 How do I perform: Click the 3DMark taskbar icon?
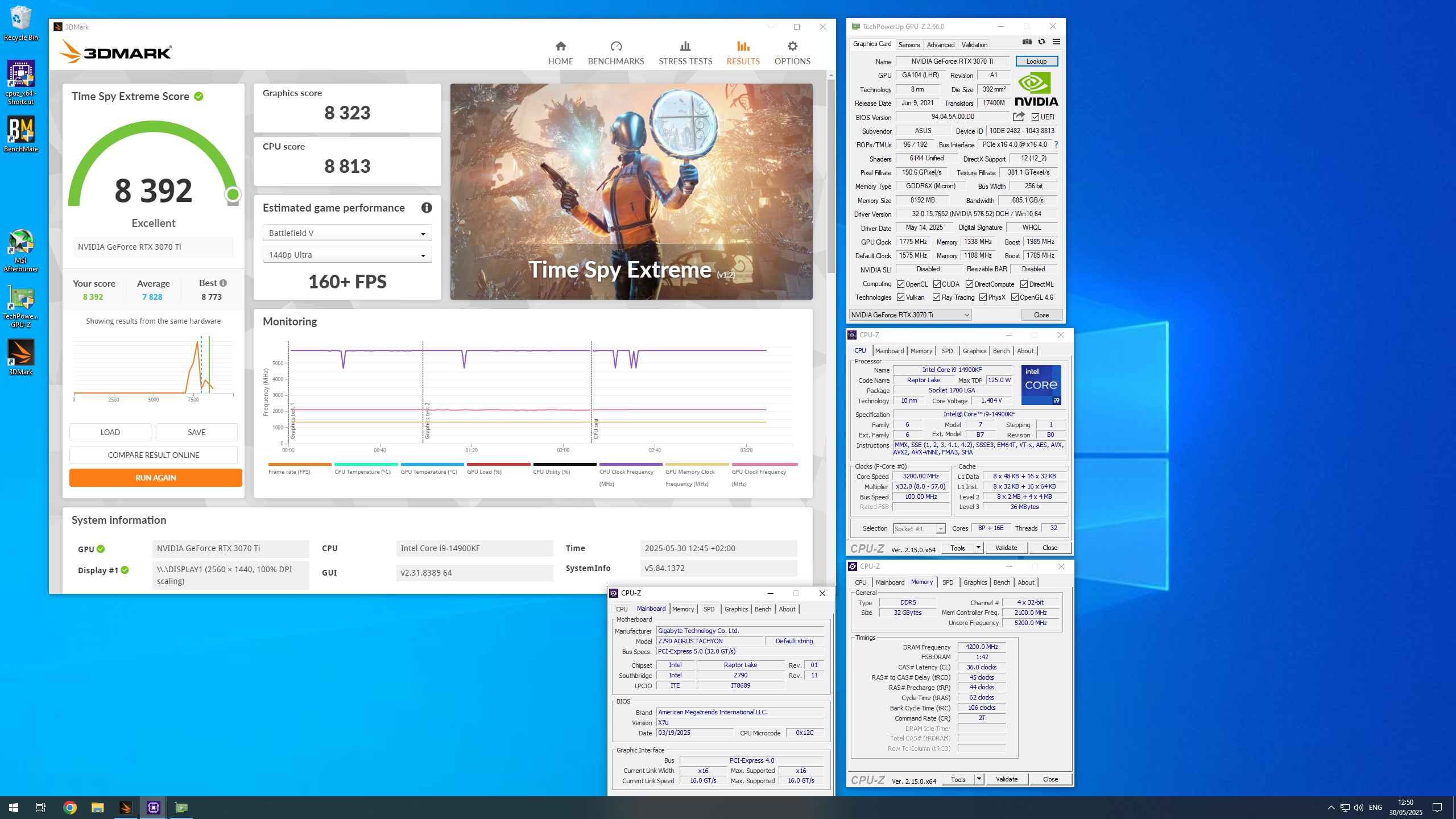pyautogui.click(x=126, y=808)
